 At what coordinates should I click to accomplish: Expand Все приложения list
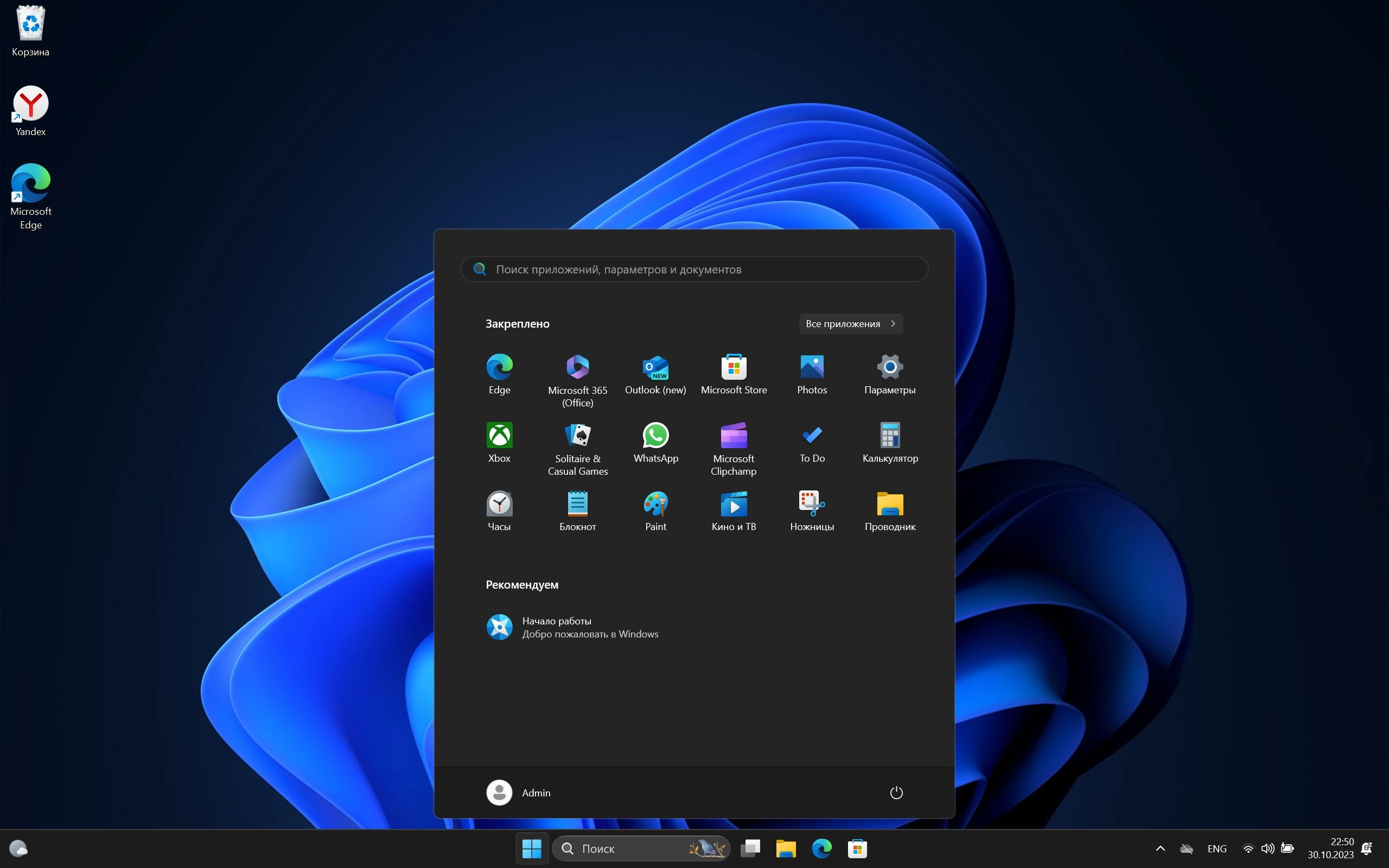pos(851,324)
